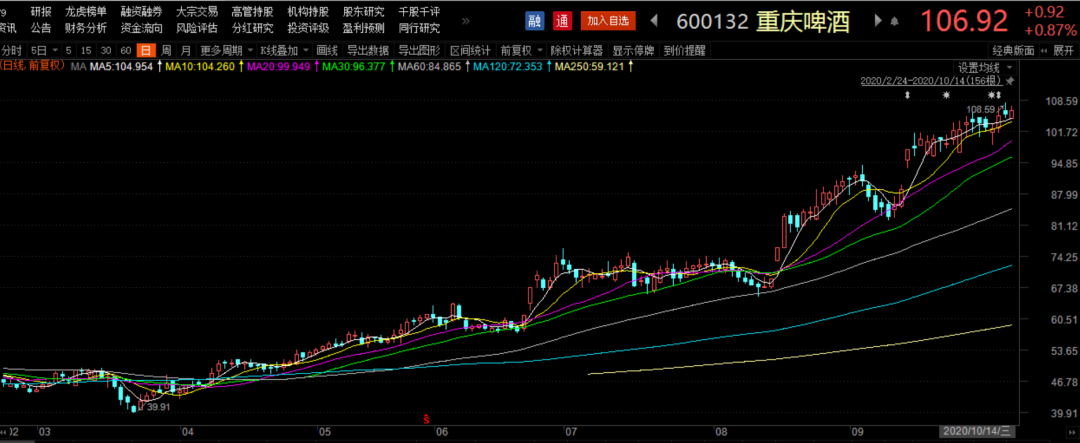Go to next stock with right arrow
This screenshot has height=443, width=1080.
pyautogui.click(x=878, y=21)
